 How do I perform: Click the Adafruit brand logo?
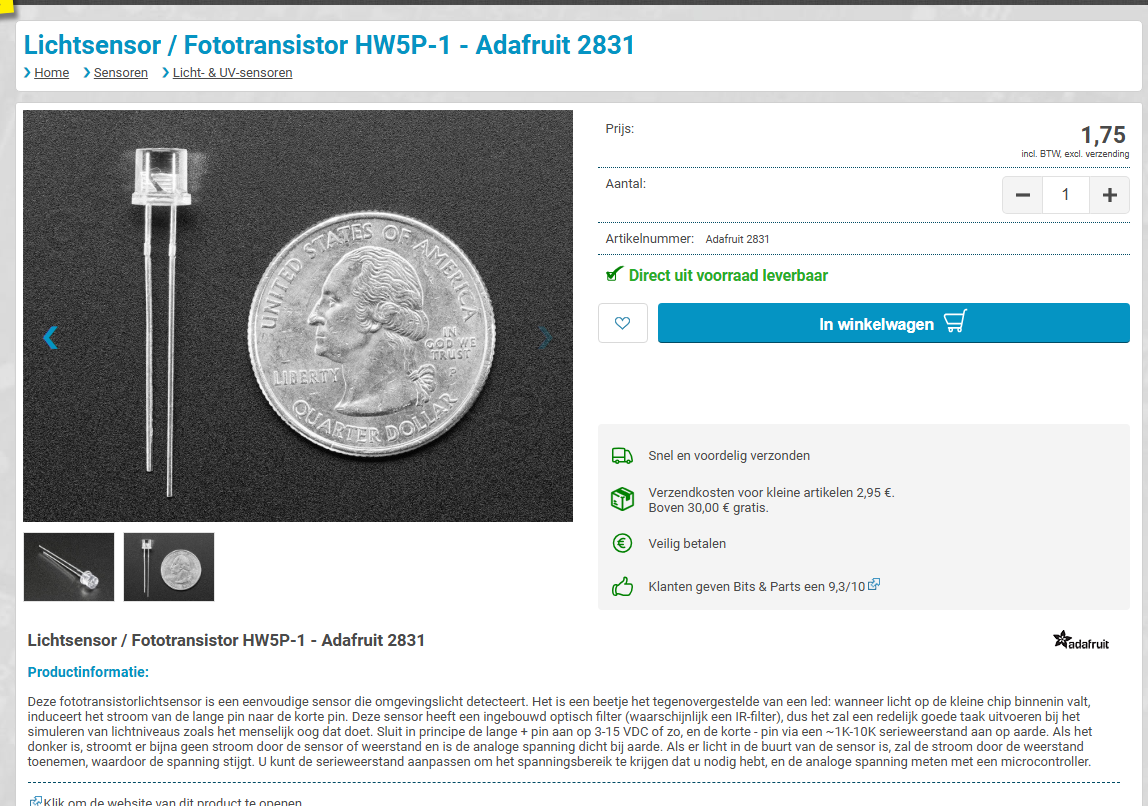pyautogui.click(x=1081, y=641)
